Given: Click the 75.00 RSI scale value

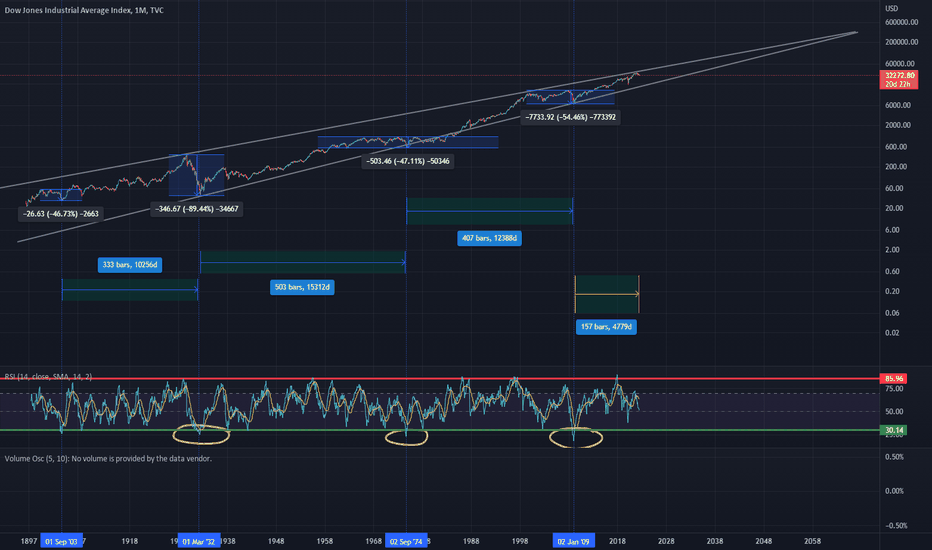Looking at the screenshot, I should (894, 389).
